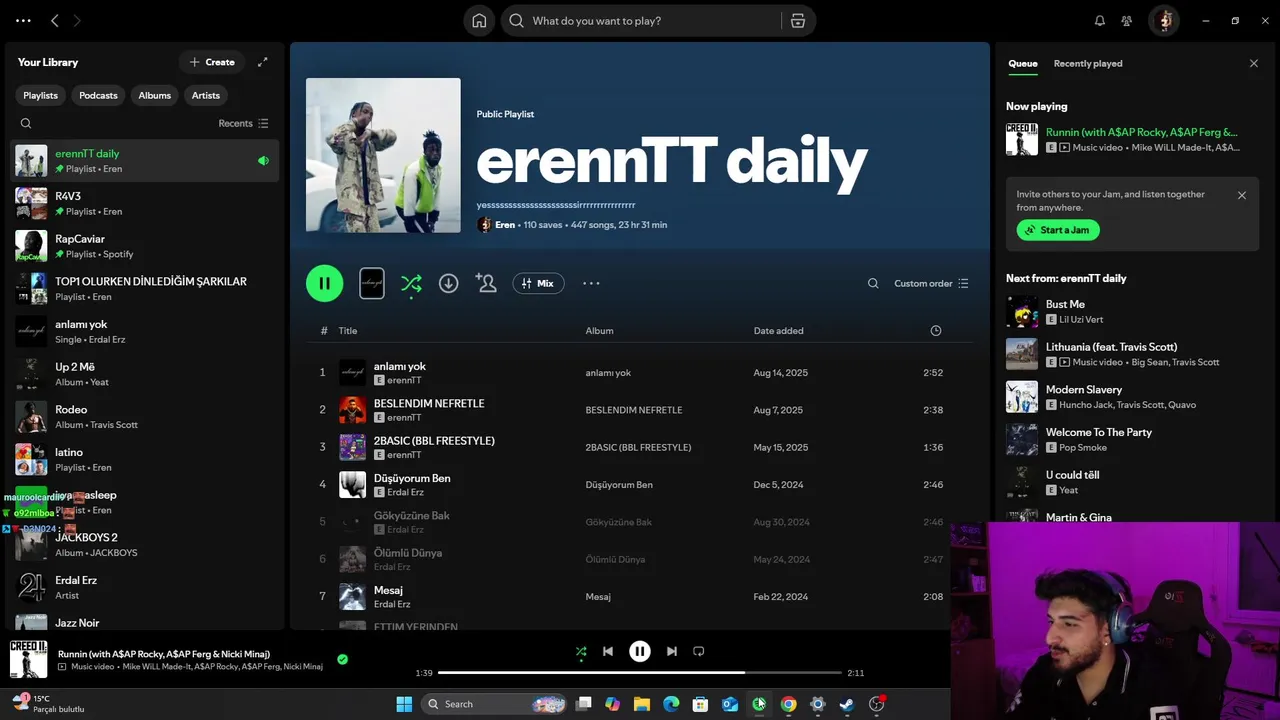Open the Windows Start menu
Viewport: 1280px width, 720px height.
coord(404,704)
